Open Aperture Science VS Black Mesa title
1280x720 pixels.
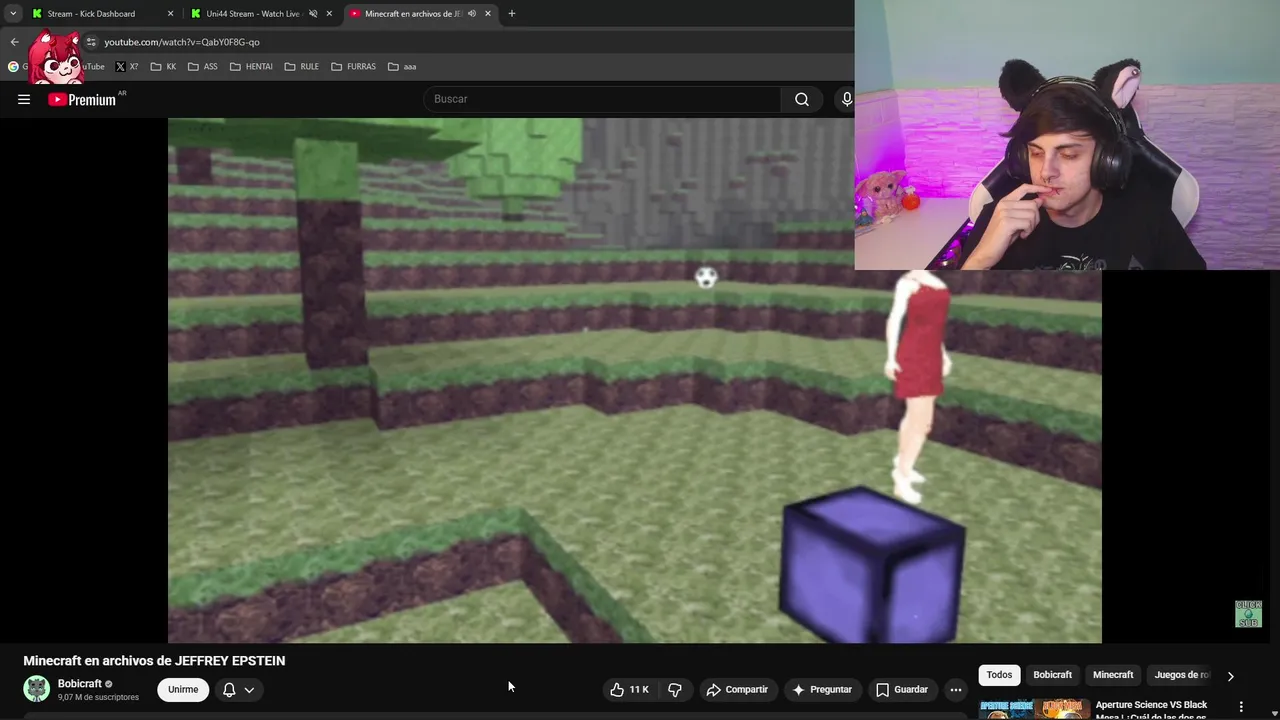(1152, 709)
